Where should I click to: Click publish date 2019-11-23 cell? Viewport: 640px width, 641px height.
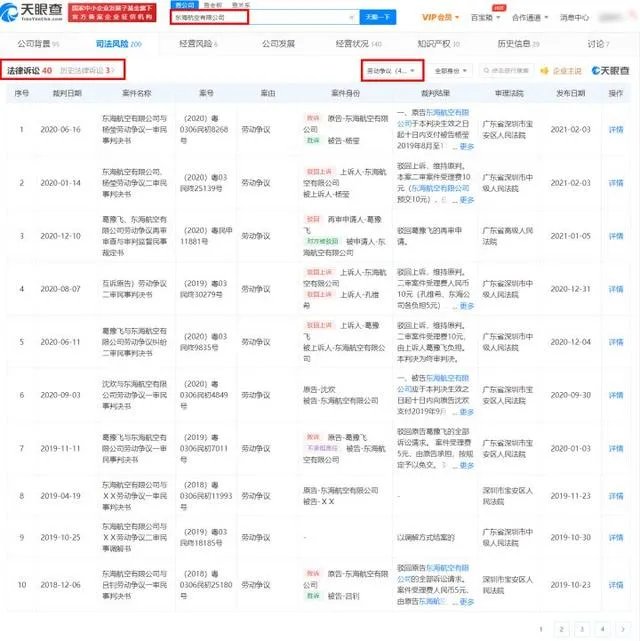tap(571, 496)
